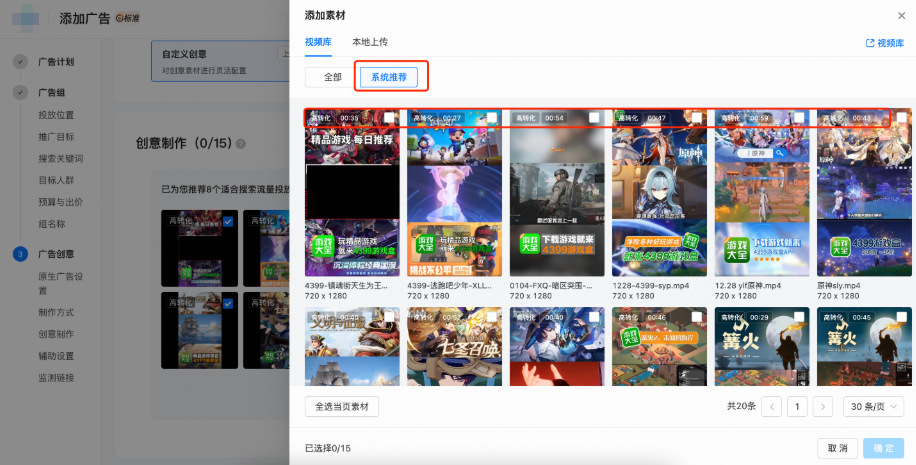Open the 视频库 external link icon
Viewport: 916px width, 465px height.
(x=870, y=43)
